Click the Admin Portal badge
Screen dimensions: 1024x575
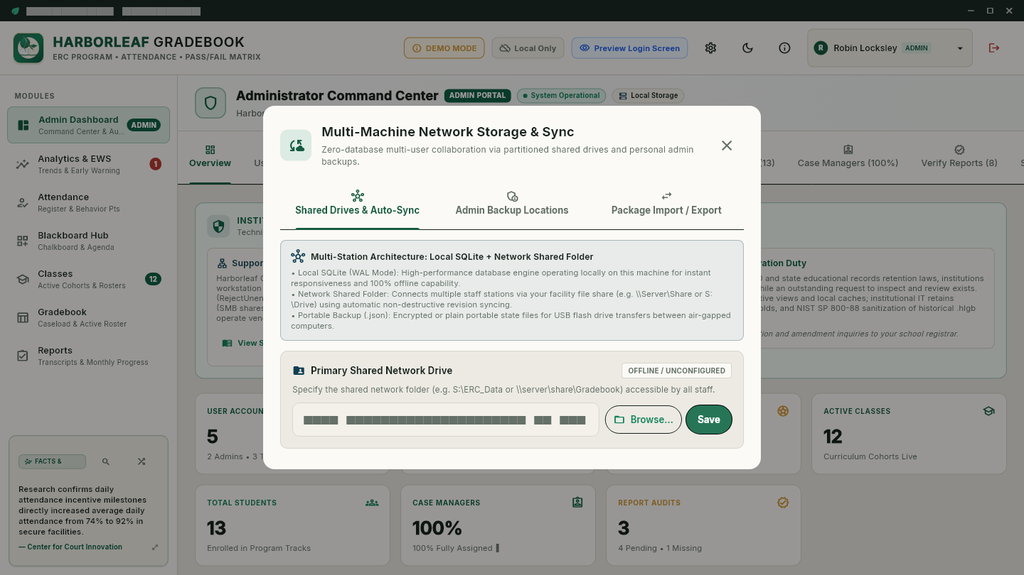click(477, 95)
